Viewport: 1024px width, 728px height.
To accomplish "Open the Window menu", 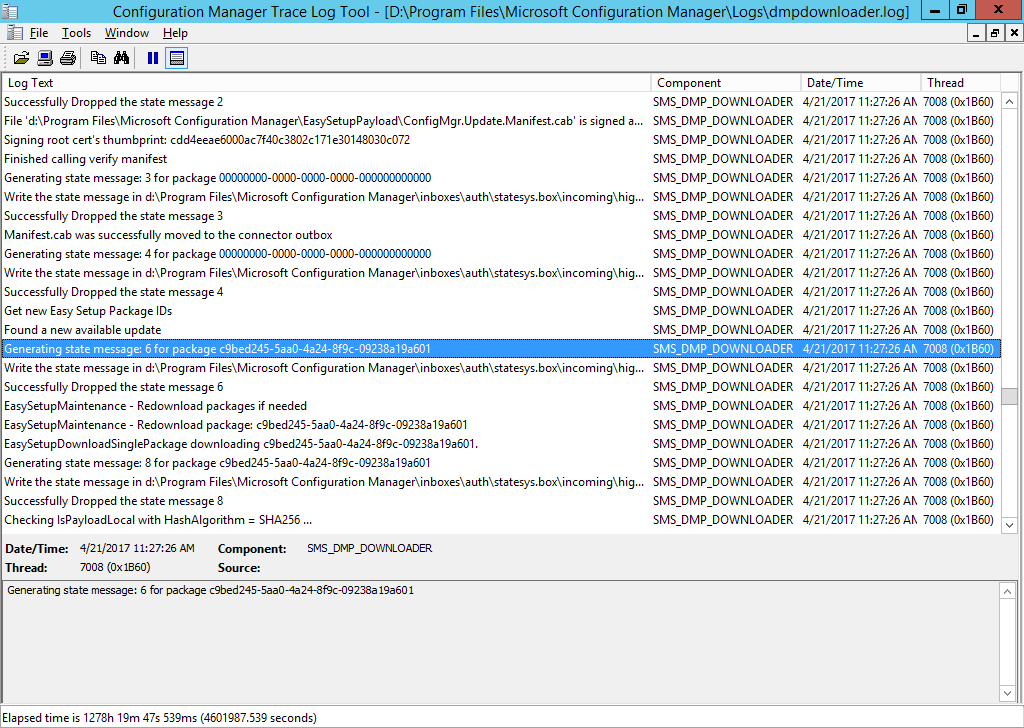I will coord(127,33).
